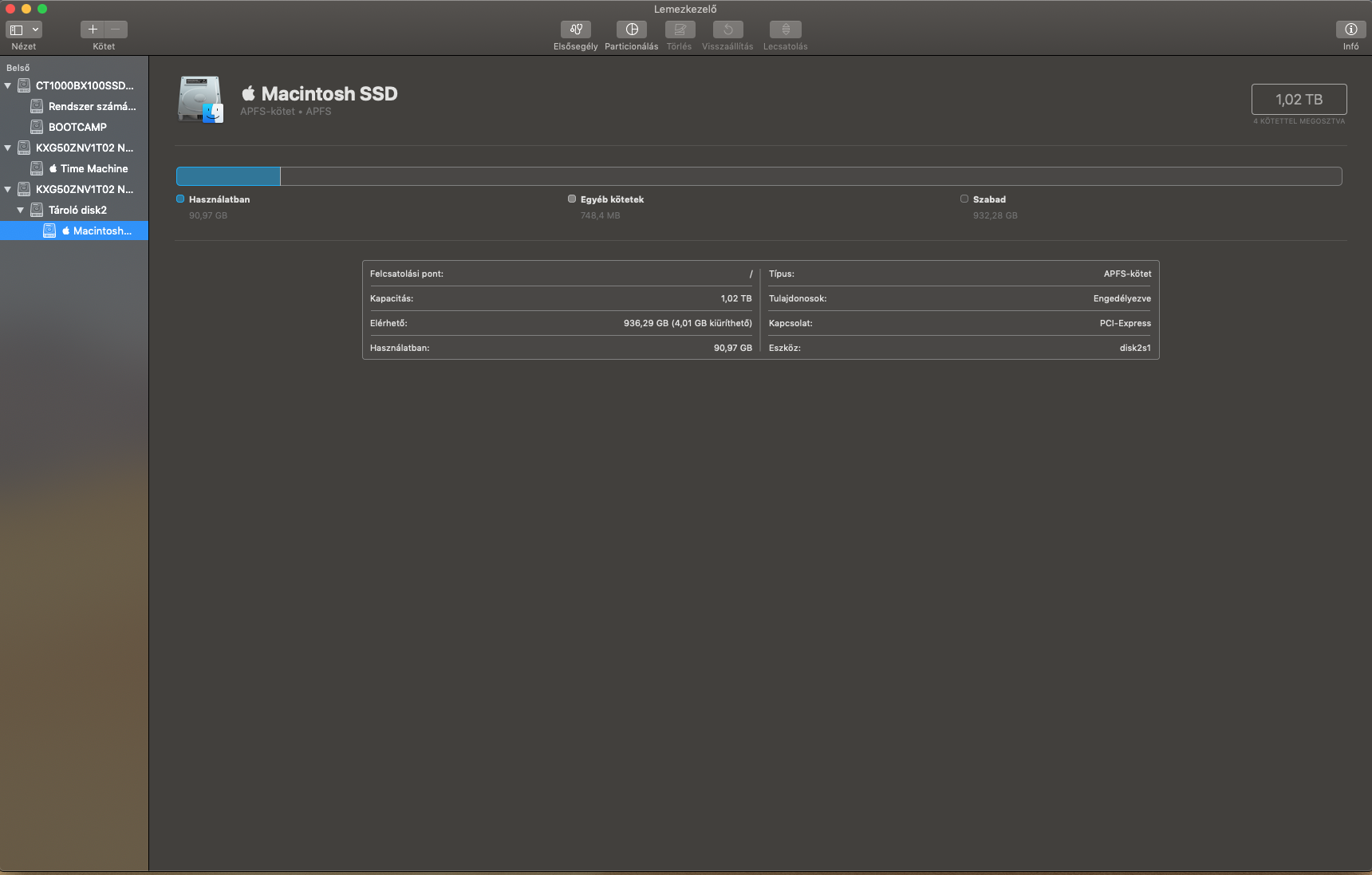Click the Tároló disk2 container icon
Screen dimensions: 1372x875
point(37,210)
